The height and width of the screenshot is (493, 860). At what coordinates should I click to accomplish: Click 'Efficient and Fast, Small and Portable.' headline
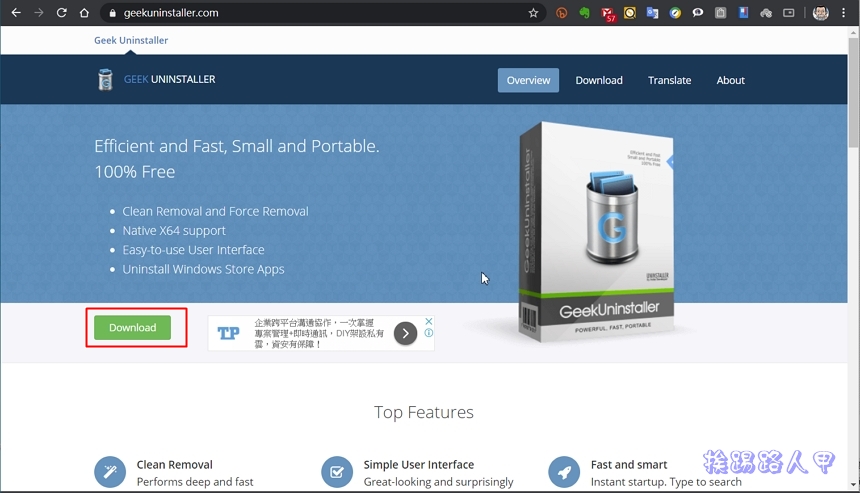point(236,146)
